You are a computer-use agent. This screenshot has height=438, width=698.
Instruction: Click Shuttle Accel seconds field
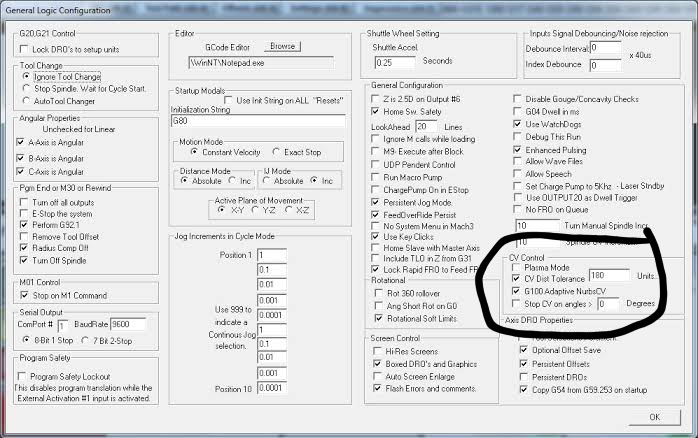394,62
